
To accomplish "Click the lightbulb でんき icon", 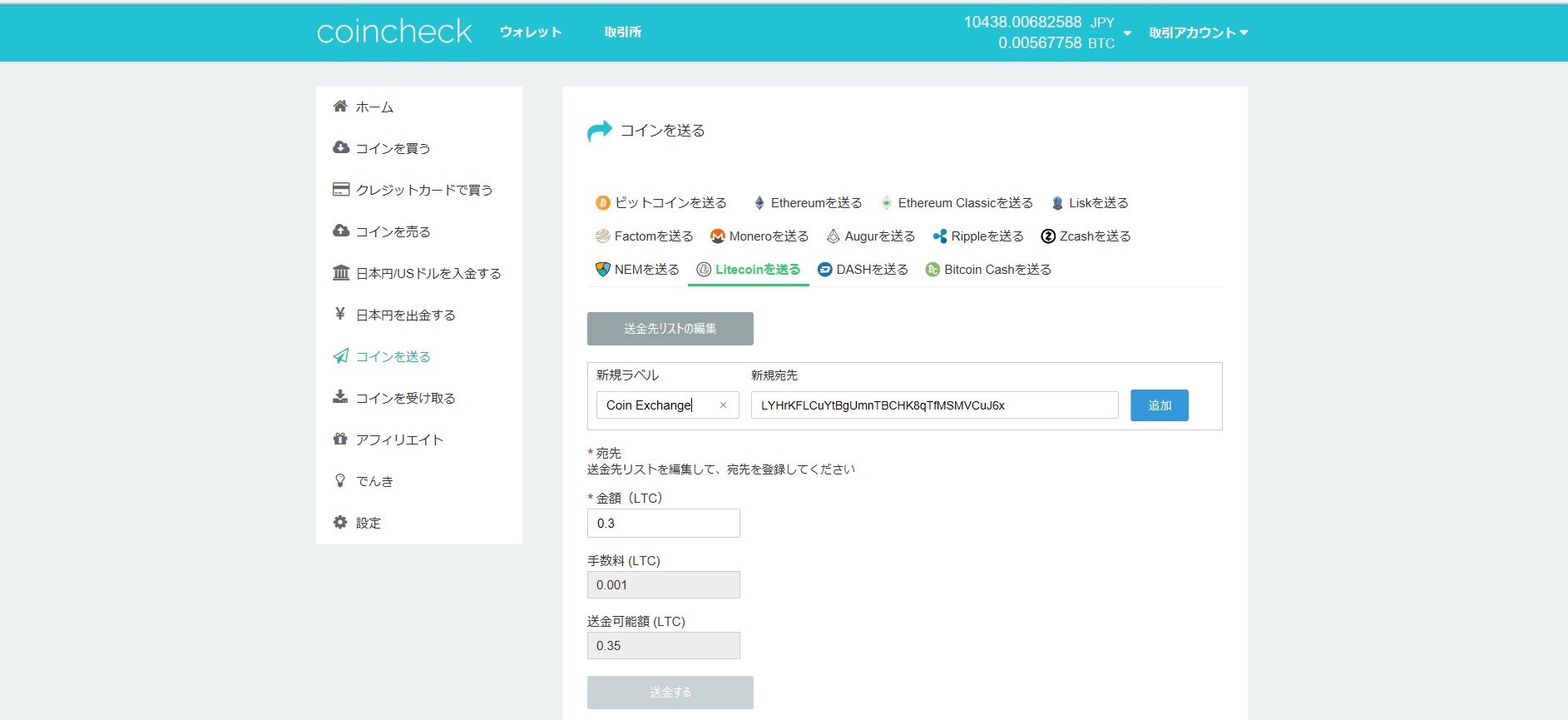I will 339,480.
